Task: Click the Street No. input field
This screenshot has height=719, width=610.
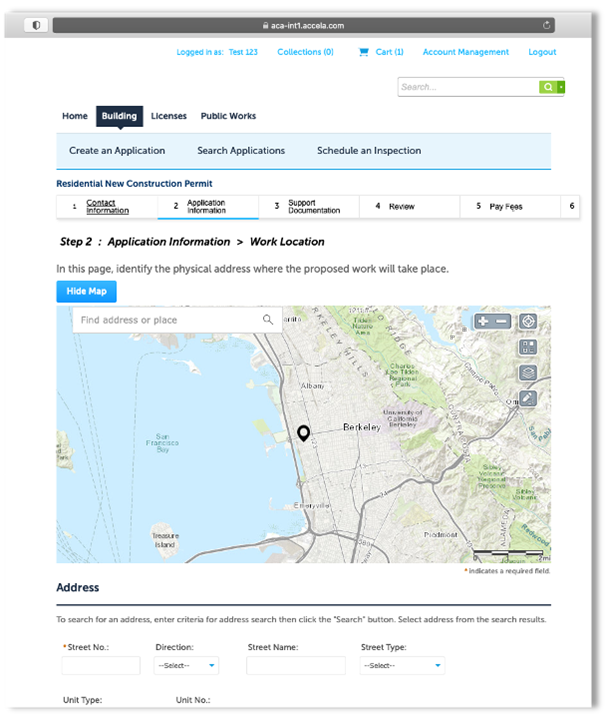Action: 101,665
